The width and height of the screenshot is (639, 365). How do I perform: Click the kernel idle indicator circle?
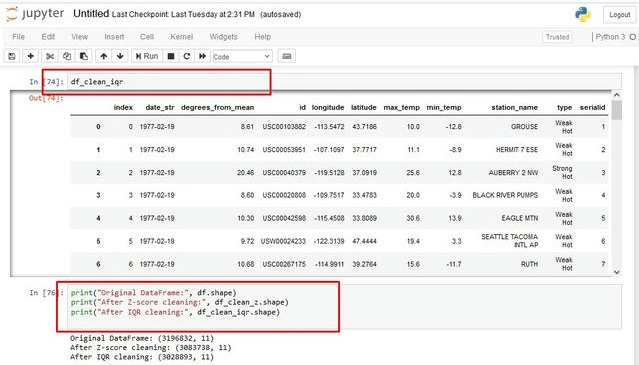[x=633, y=37]
